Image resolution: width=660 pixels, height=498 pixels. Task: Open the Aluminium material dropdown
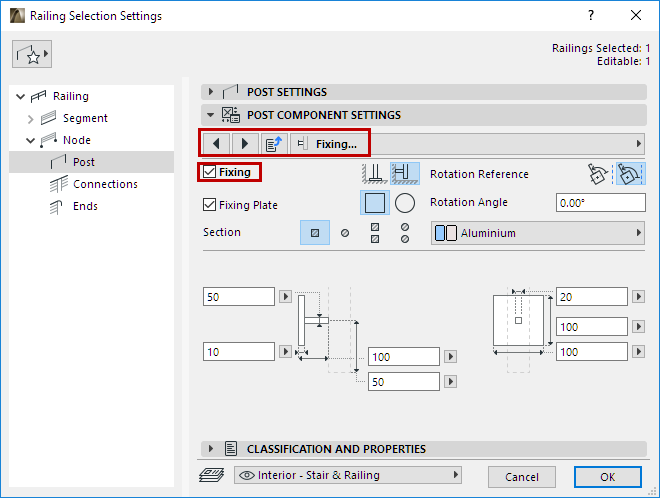538,233
